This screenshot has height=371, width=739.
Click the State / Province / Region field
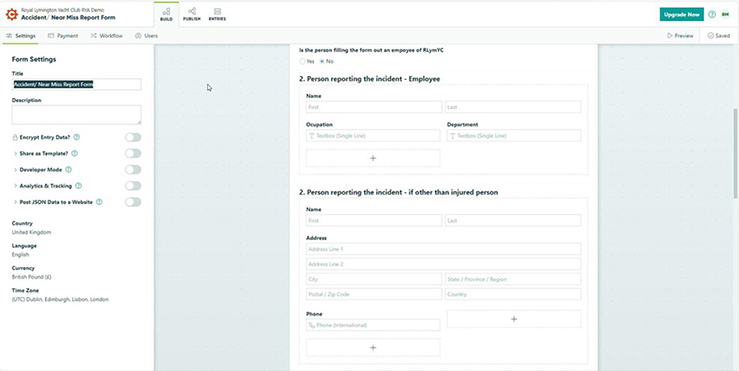(x=513, y=279)
